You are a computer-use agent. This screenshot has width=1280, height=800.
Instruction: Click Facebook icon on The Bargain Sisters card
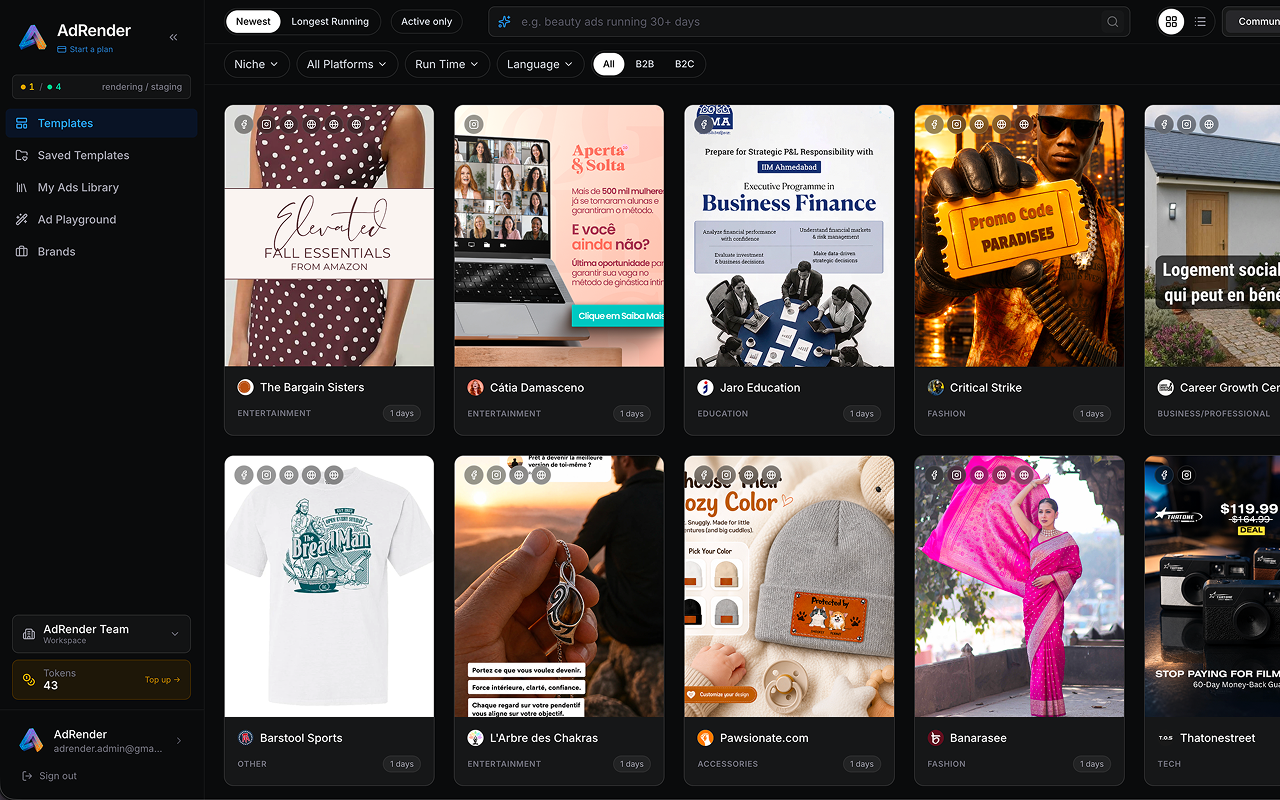[x=244, y=124]
